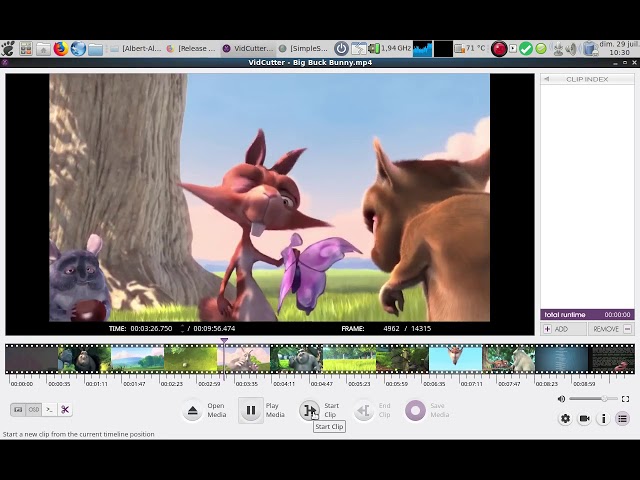The image size is (640, 480).
Task: Mute audio with the speaker icon
Action: click(x=562, y=399)
